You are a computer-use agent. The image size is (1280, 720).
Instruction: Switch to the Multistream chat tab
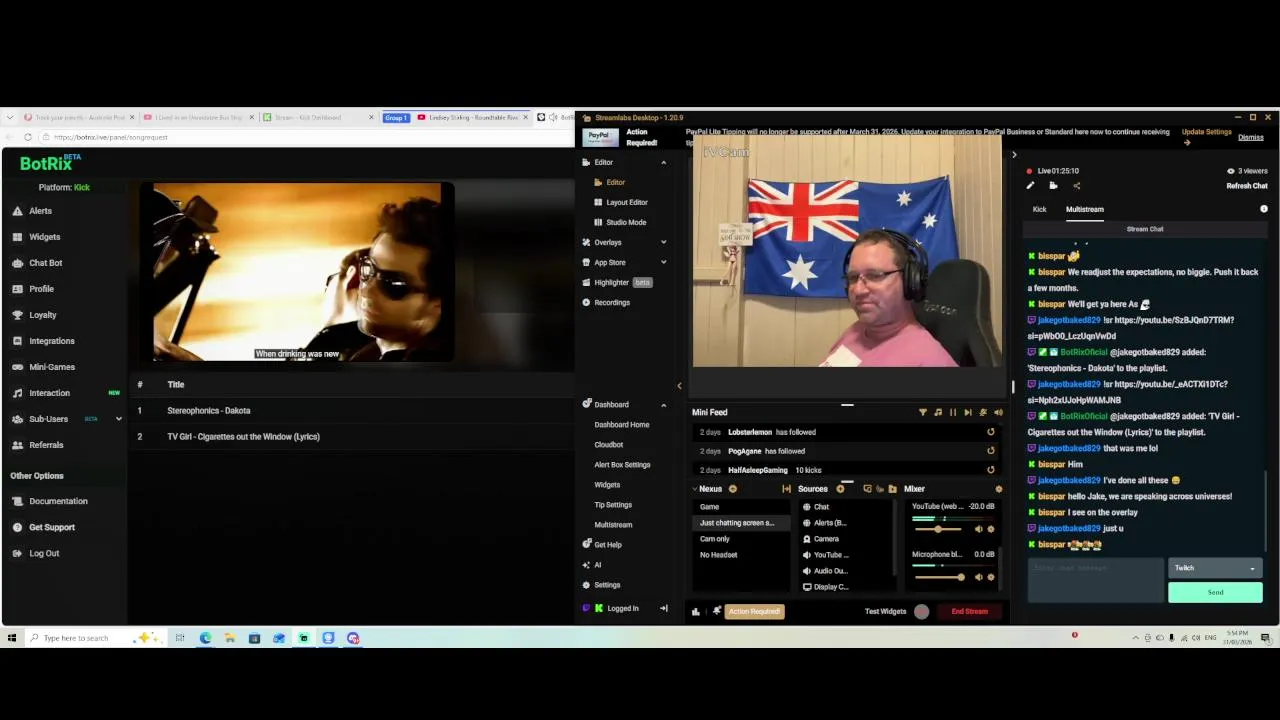pyautogui.click(x=1085, y=209)
